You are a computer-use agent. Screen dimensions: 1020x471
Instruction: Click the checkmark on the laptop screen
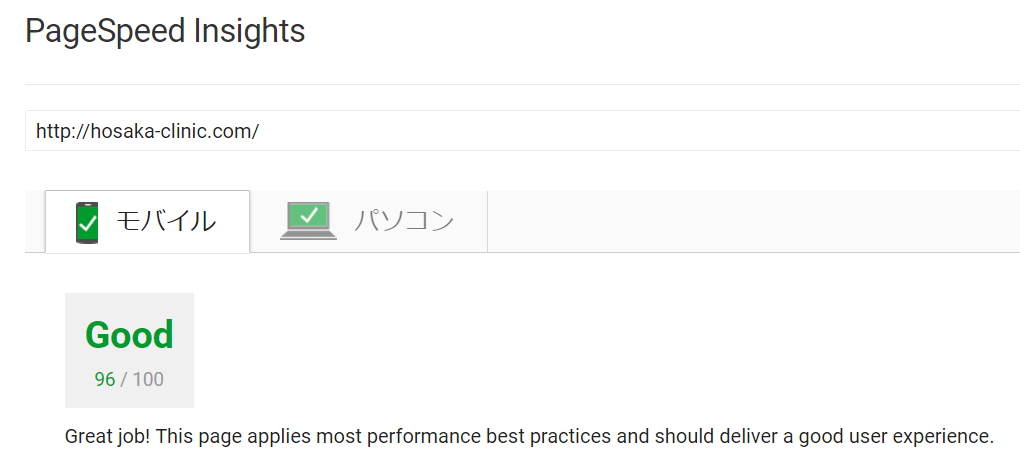pyautogui.click(x=309, y=215)
